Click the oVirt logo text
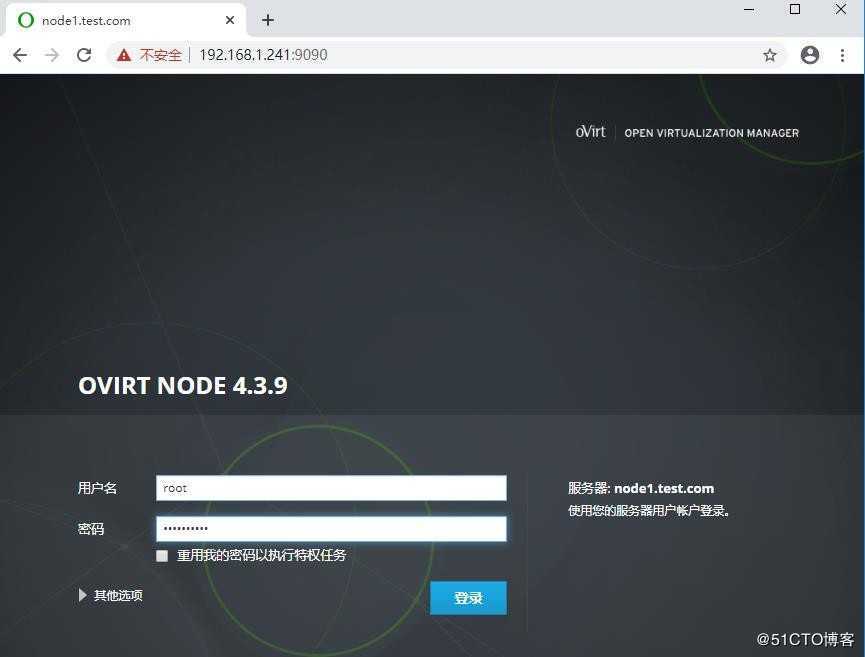This screenshot has height=657, width=865. point(590,132)
